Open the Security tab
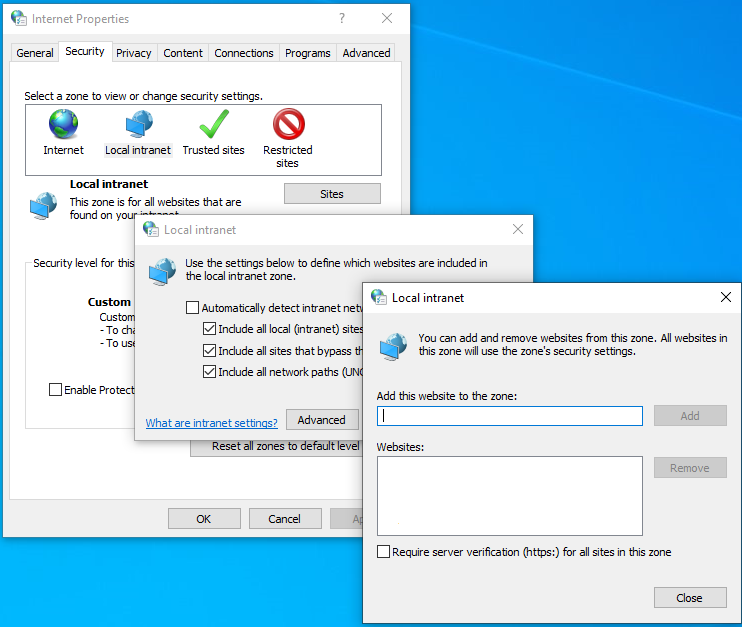The image size is (742, 627). (x=85, y=51)
